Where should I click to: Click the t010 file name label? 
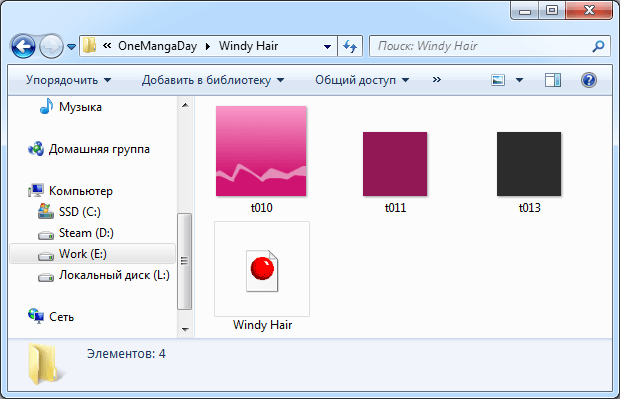click(x=261, y=208)
